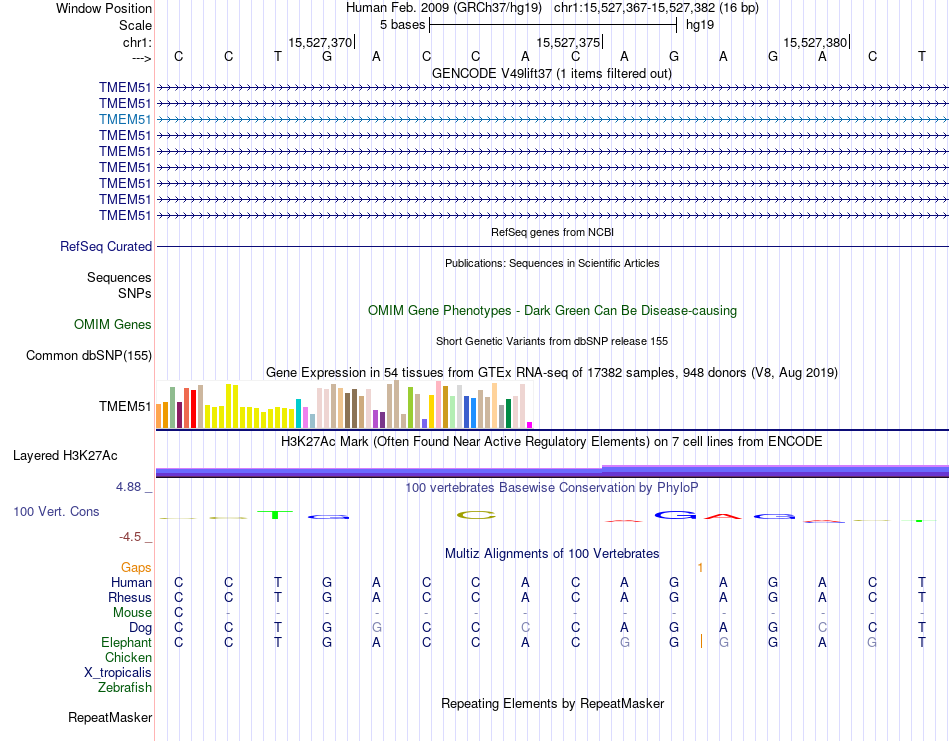The height and width of the screenshot is (741, 950).
Task: Click the '5 bases' scale bar
Action: pos(553,25)
